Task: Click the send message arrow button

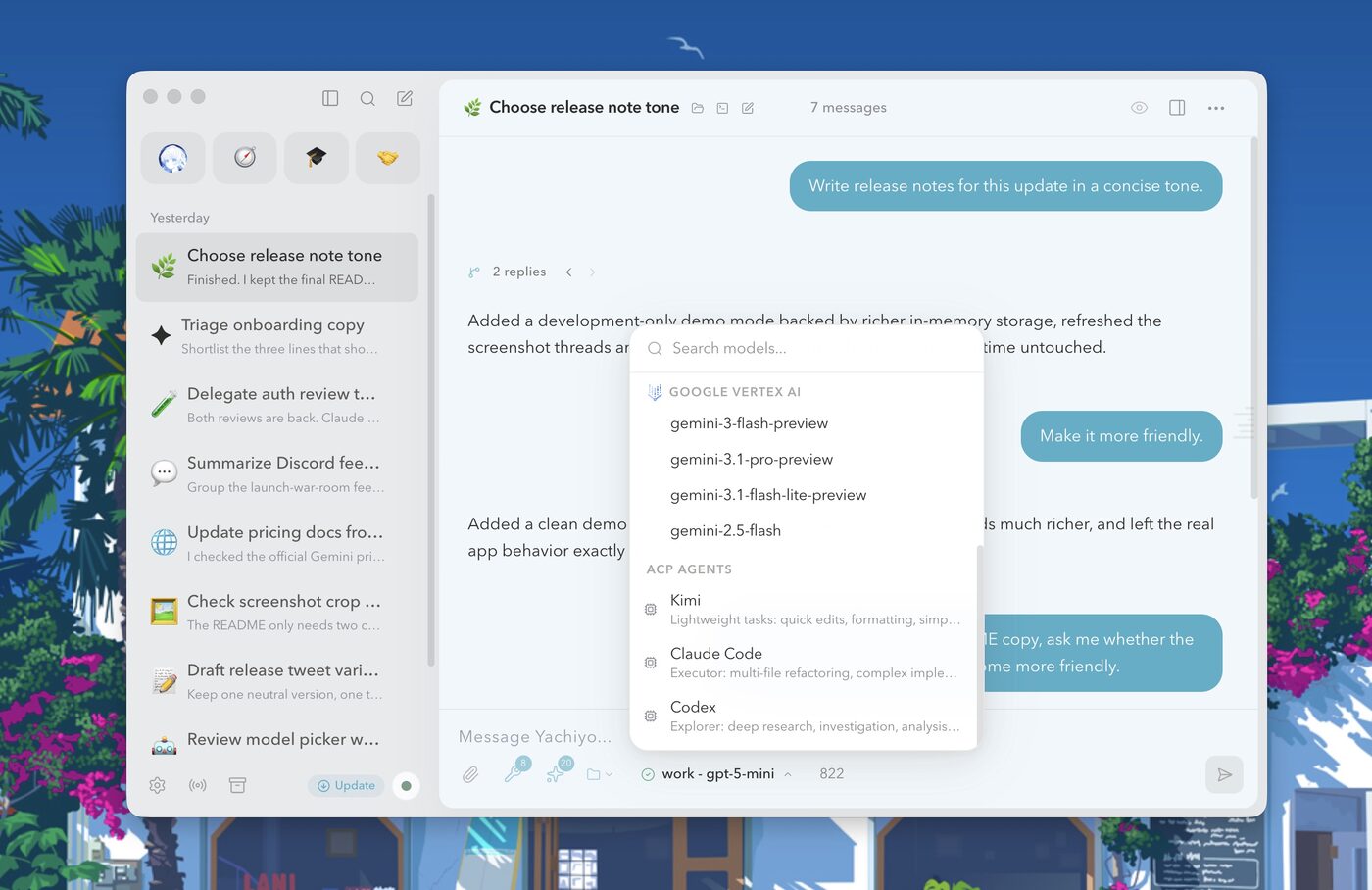Action: (1224, 774)
